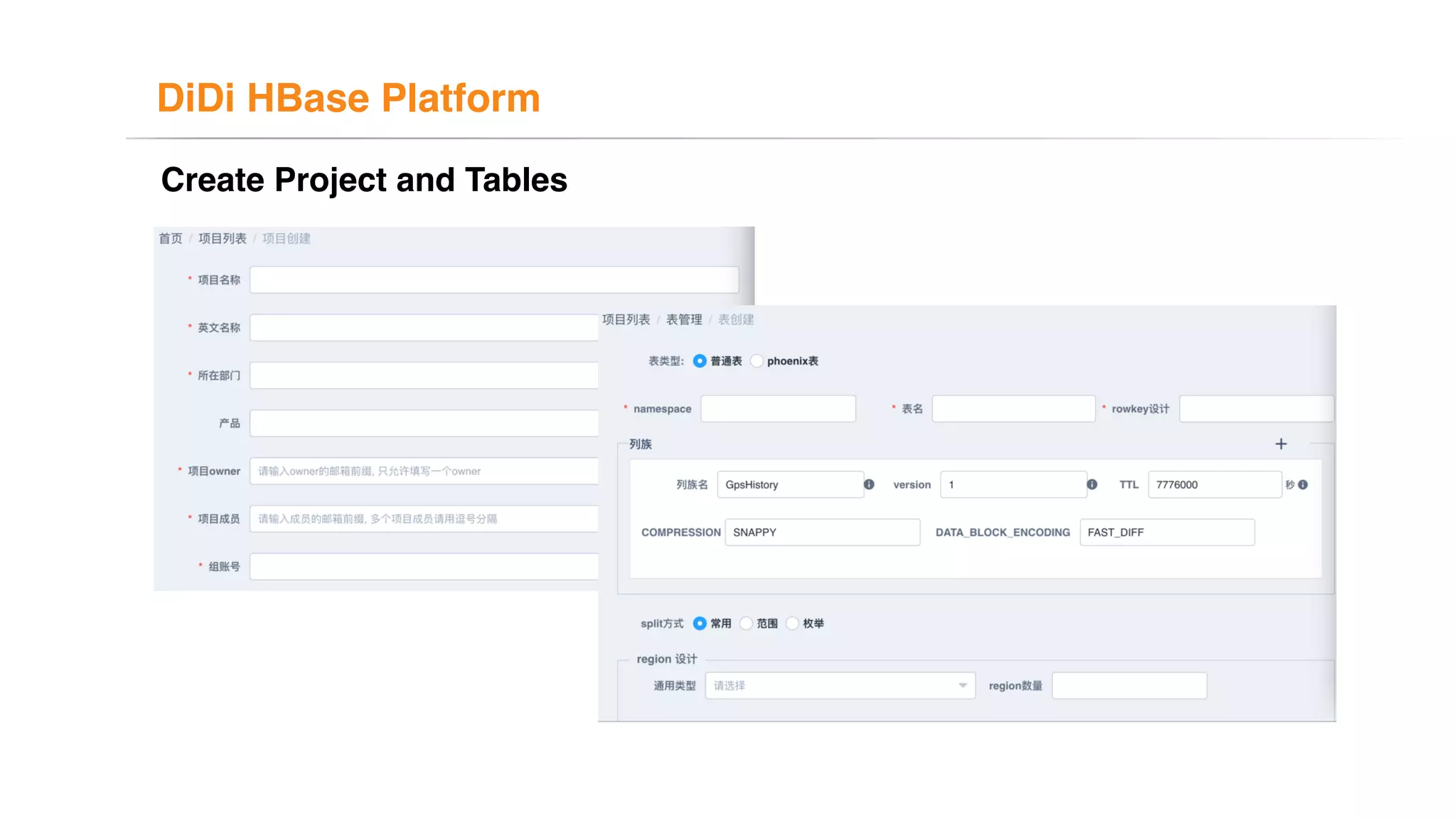Click the split方式 label
Screen dimensions: 1456x819
662,623
